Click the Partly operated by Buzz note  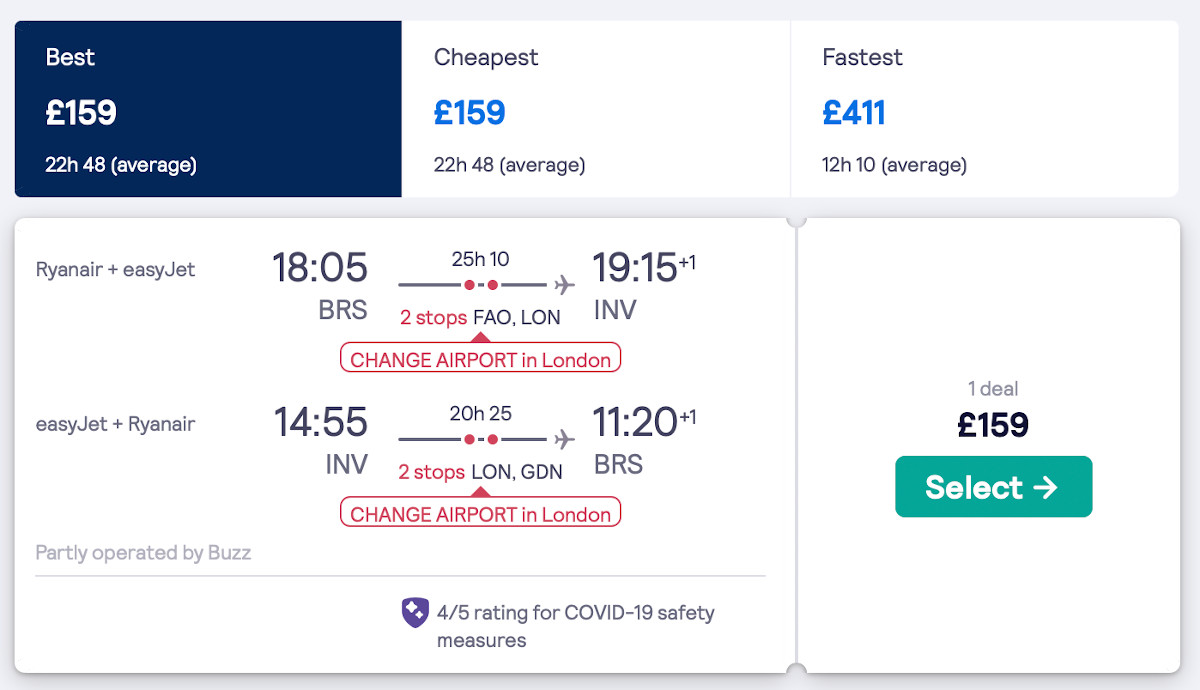[x=143, y=552]
